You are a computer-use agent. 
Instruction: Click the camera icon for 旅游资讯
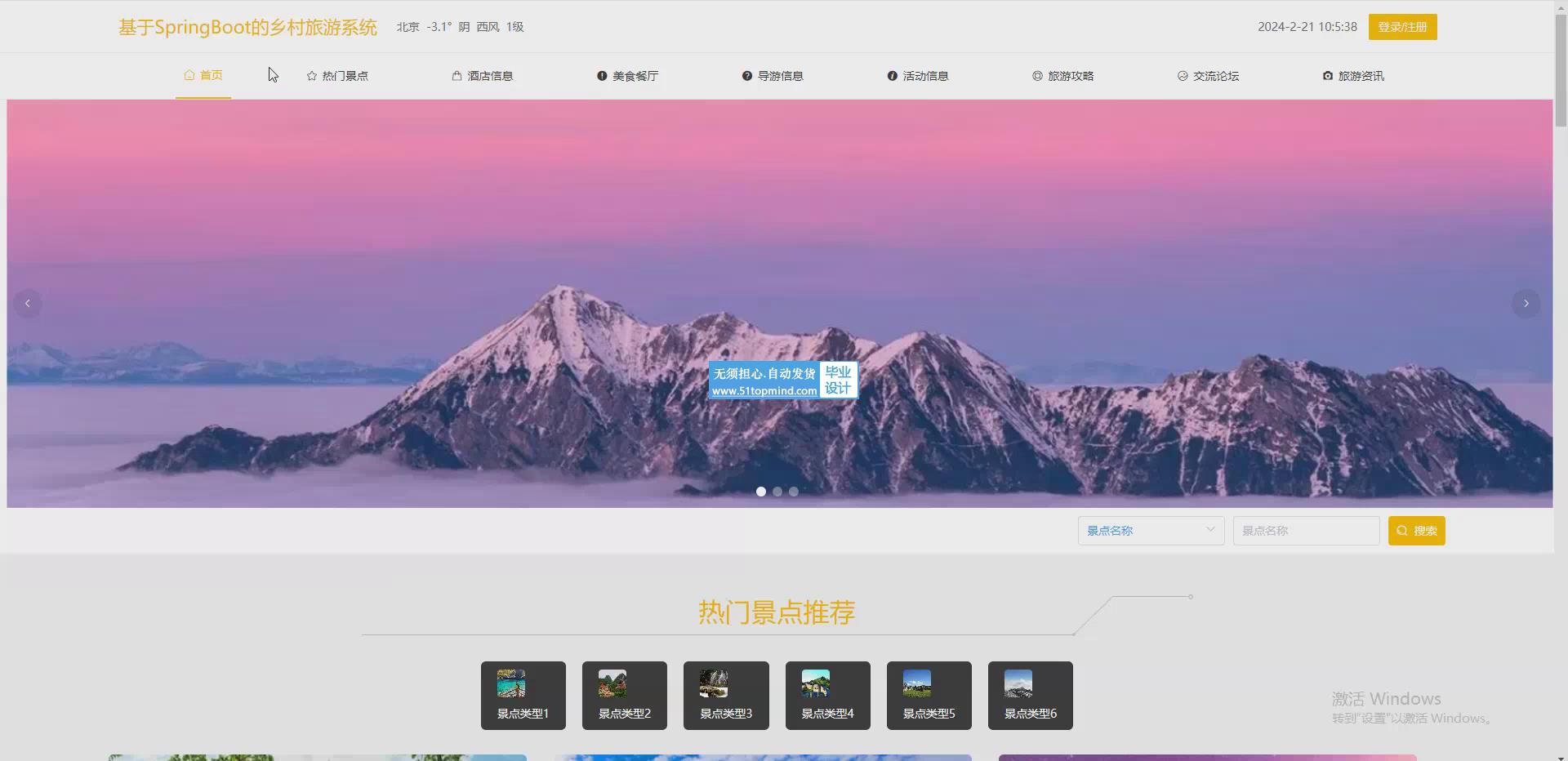pos(1328,76)
